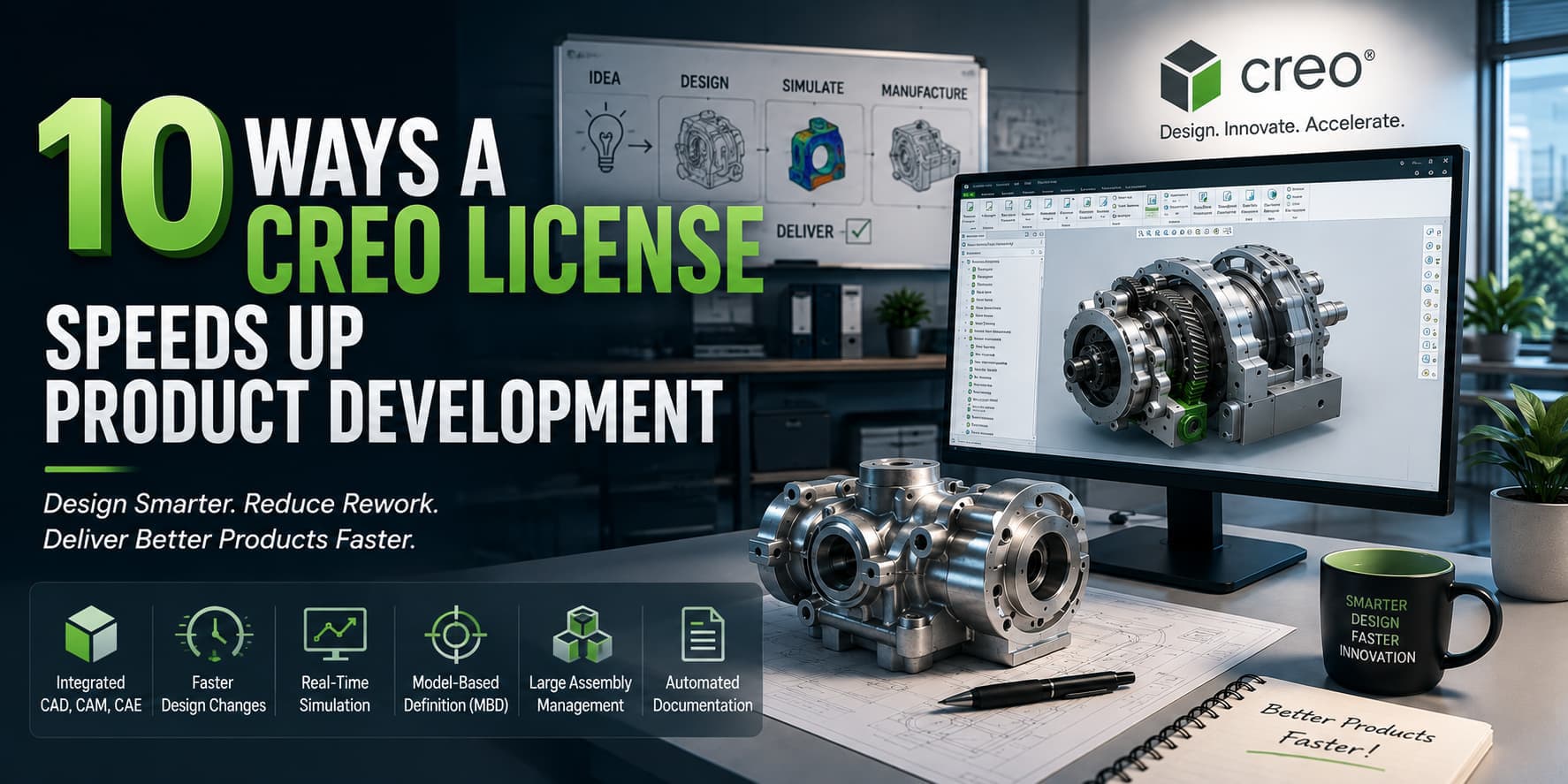Click the "IDEA" heading on the whiteboard
Screen dimensions: 1568x784
click(x=605, y=79)
